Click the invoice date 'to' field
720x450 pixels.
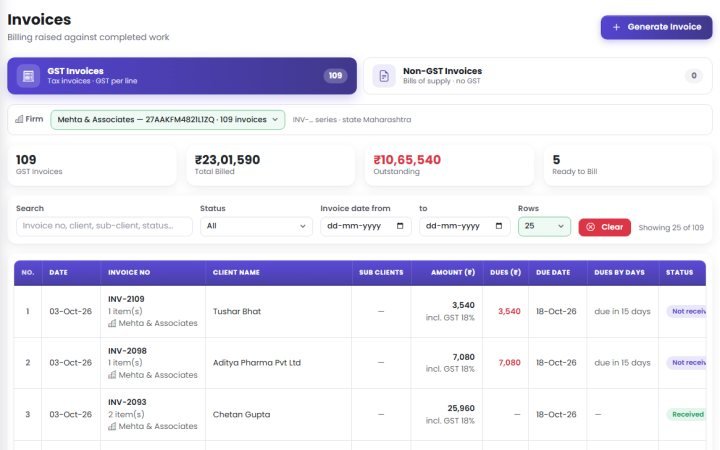[464, 226]
